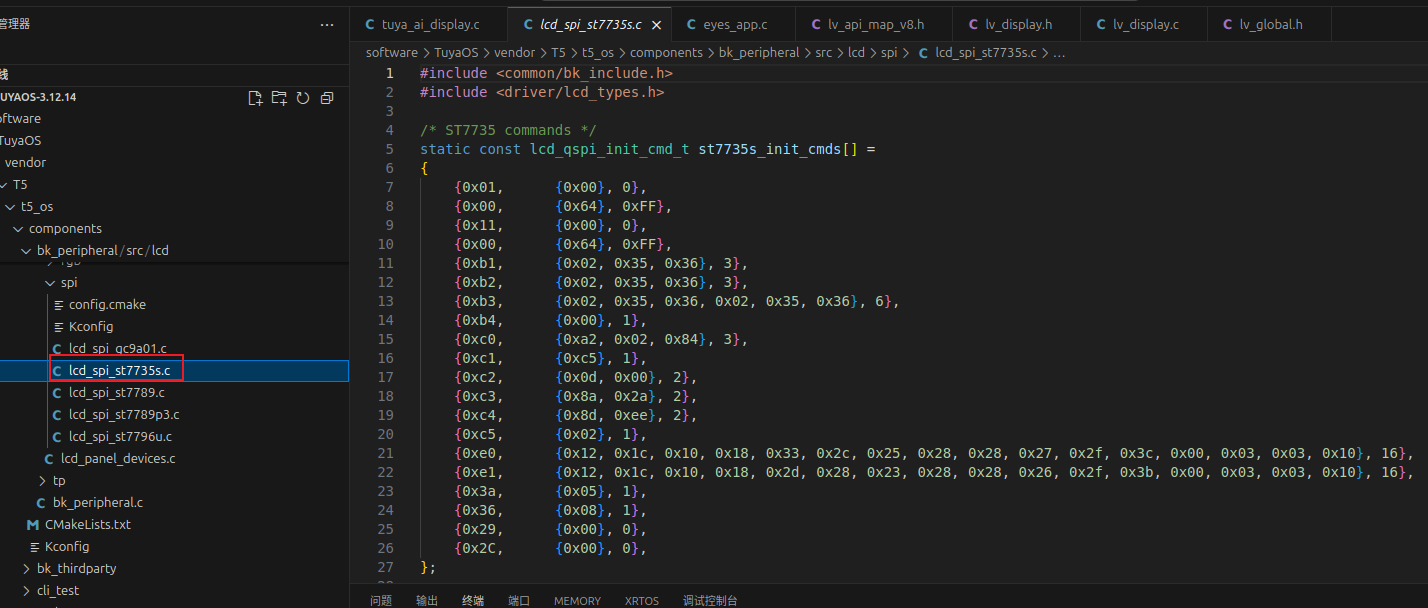Screen dimensions: 1428x608
Task: Expand the tp folder
Action: (x=59, y=481)
